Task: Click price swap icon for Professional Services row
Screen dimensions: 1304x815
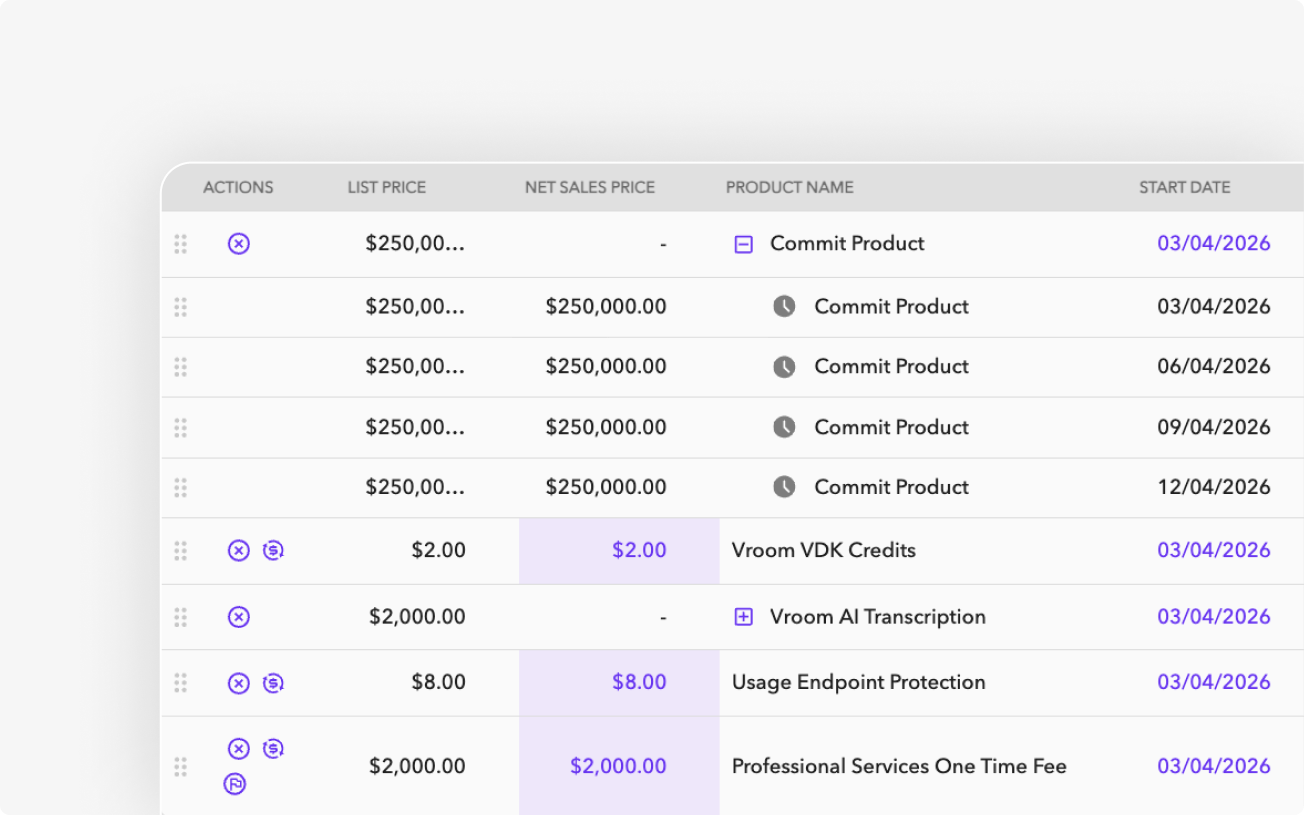Action: (273, 748)
